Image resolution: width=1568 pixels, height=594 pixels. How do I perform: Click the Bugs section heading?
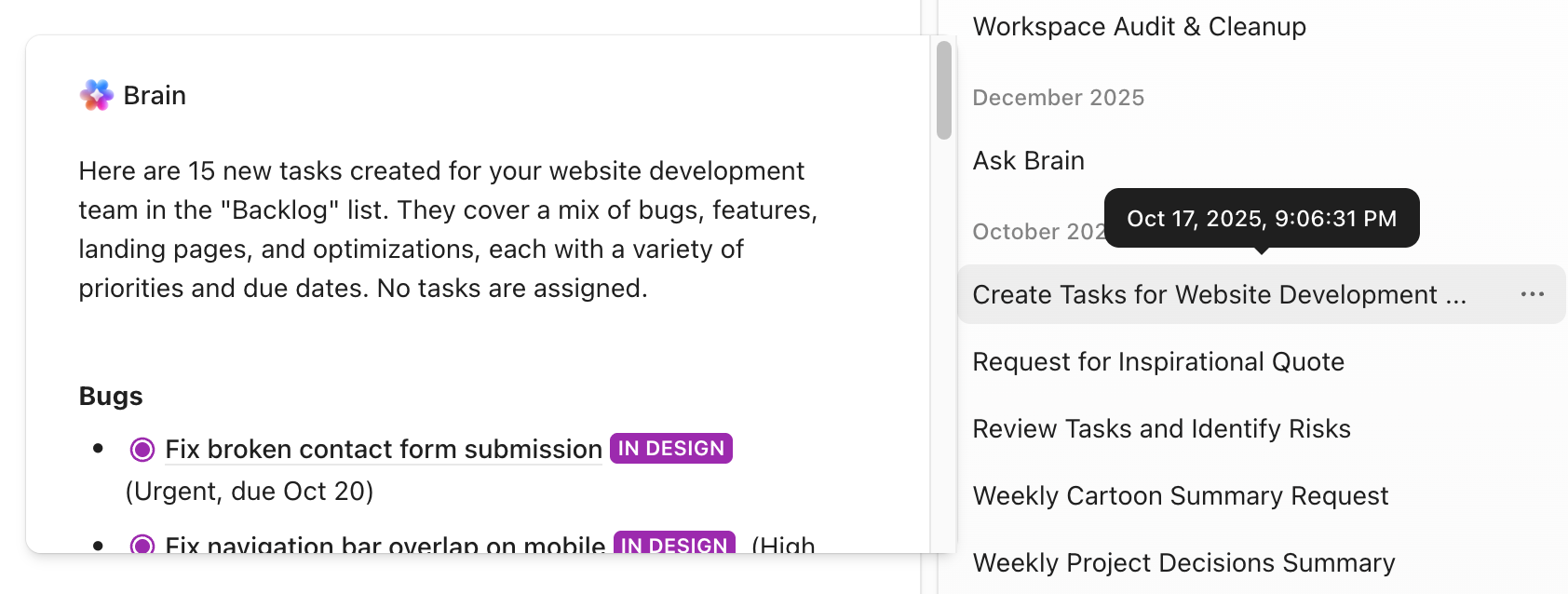tap(111, 397)
